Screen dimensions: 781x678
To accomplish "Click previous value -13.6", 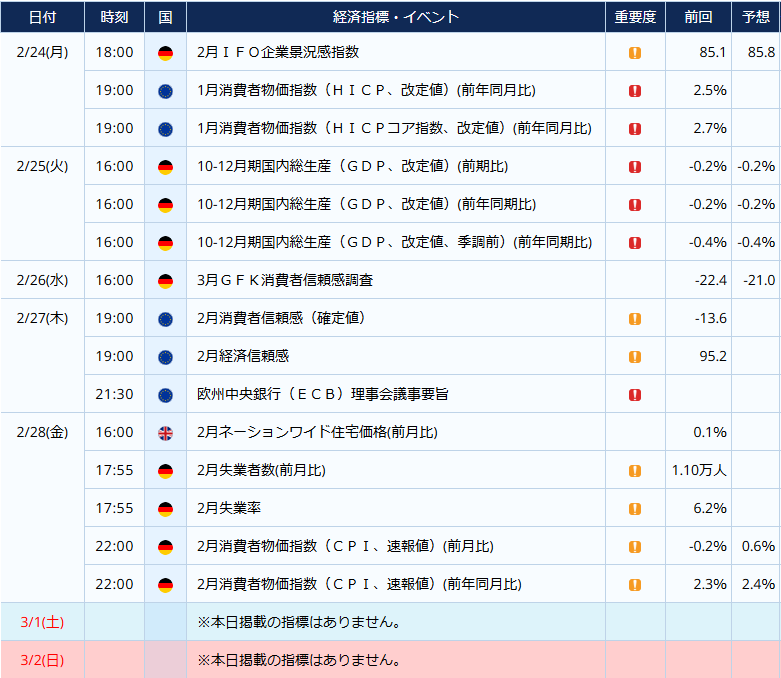I will (x=711, y=318).
